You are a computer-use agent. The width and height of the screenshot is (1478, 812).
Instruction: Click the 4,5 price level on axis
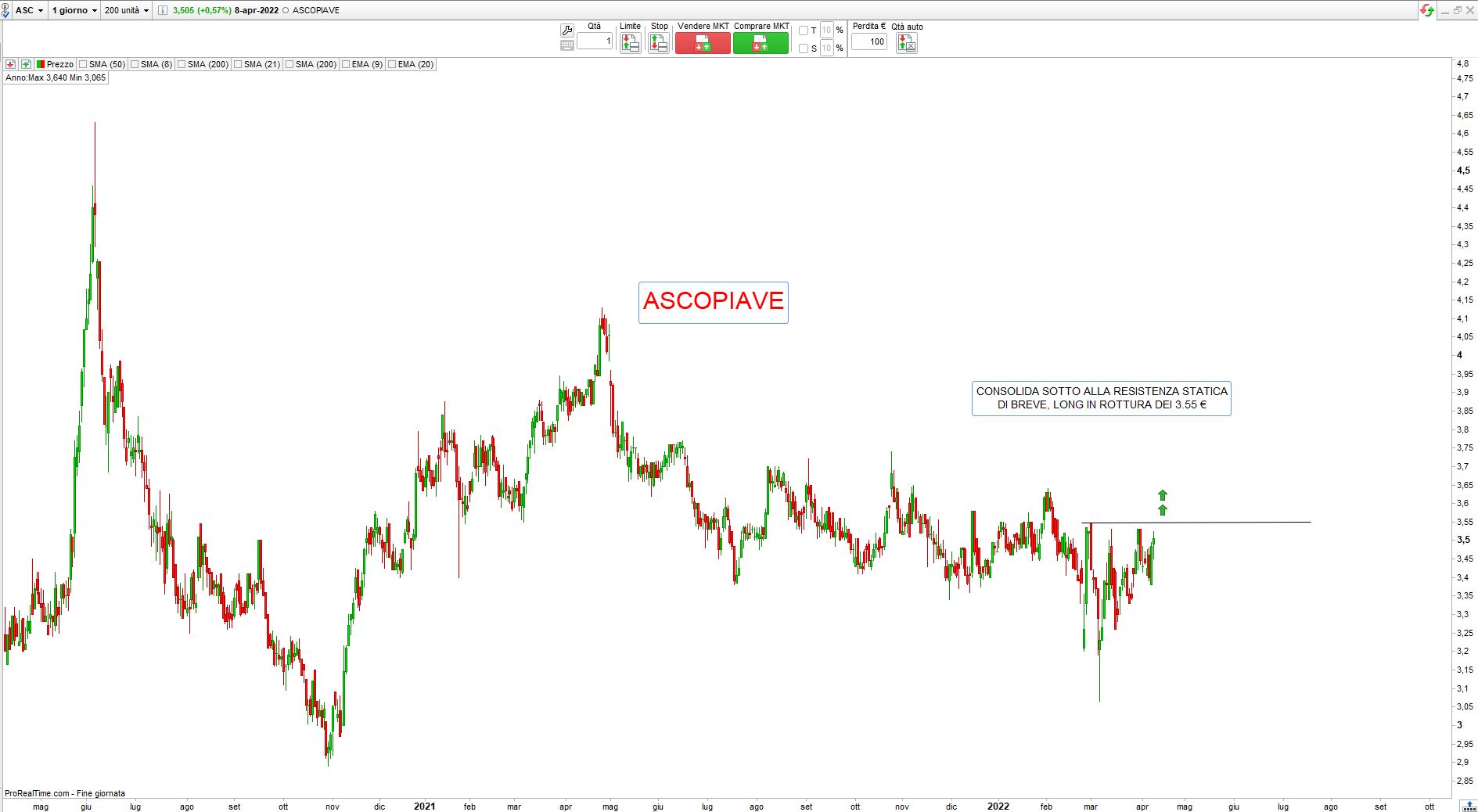point(1462,171)
